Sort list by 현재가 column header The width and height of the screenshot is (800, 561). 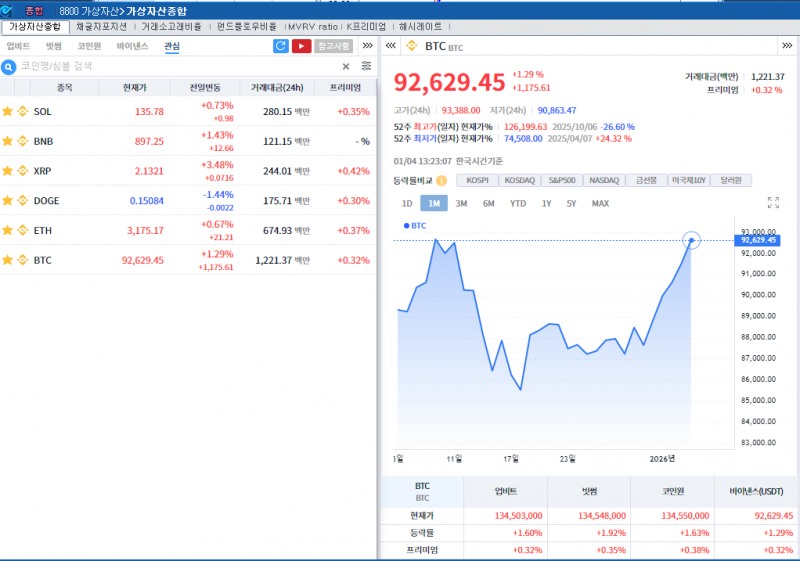(x=135, y=88)
